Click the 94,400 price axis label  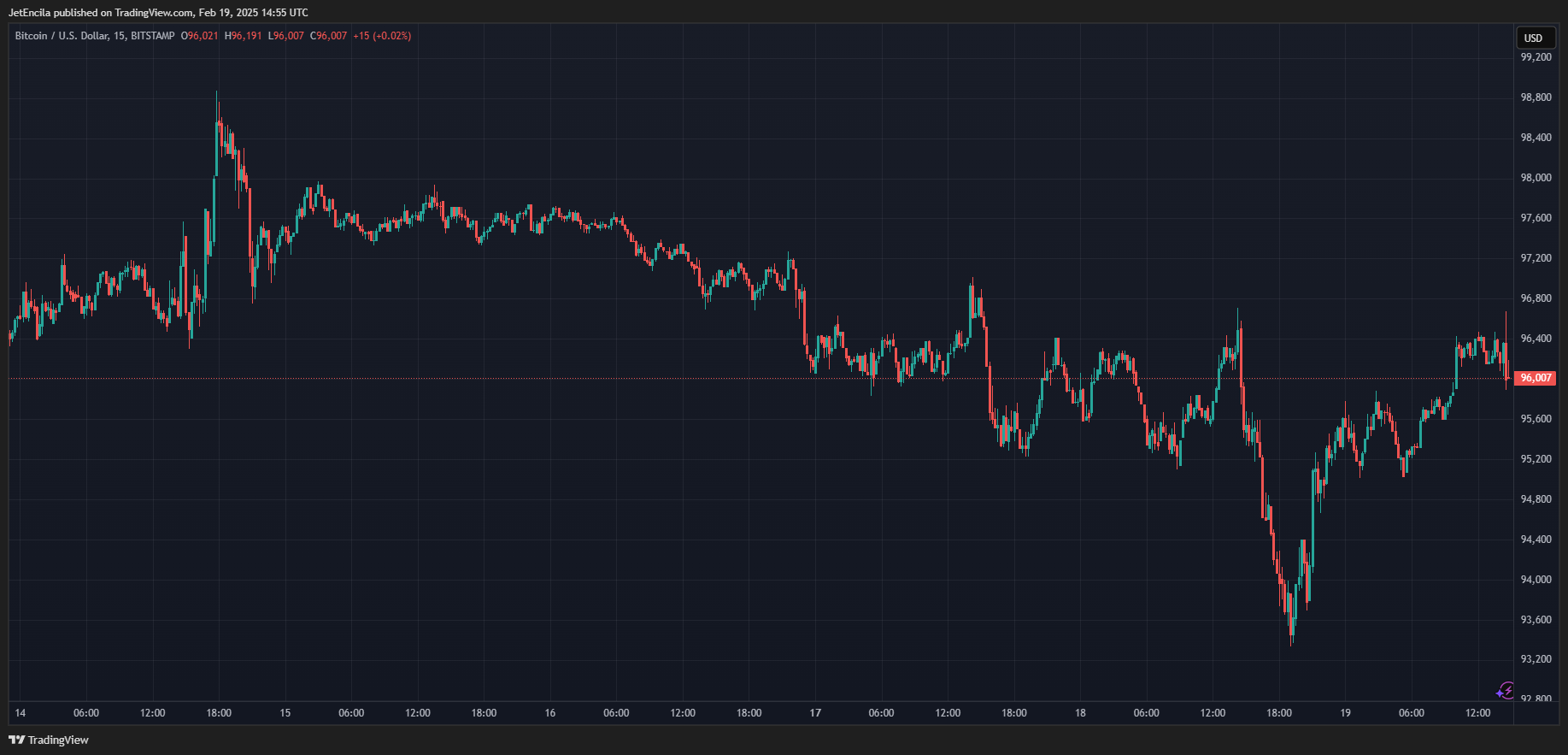click(1536, 540)
